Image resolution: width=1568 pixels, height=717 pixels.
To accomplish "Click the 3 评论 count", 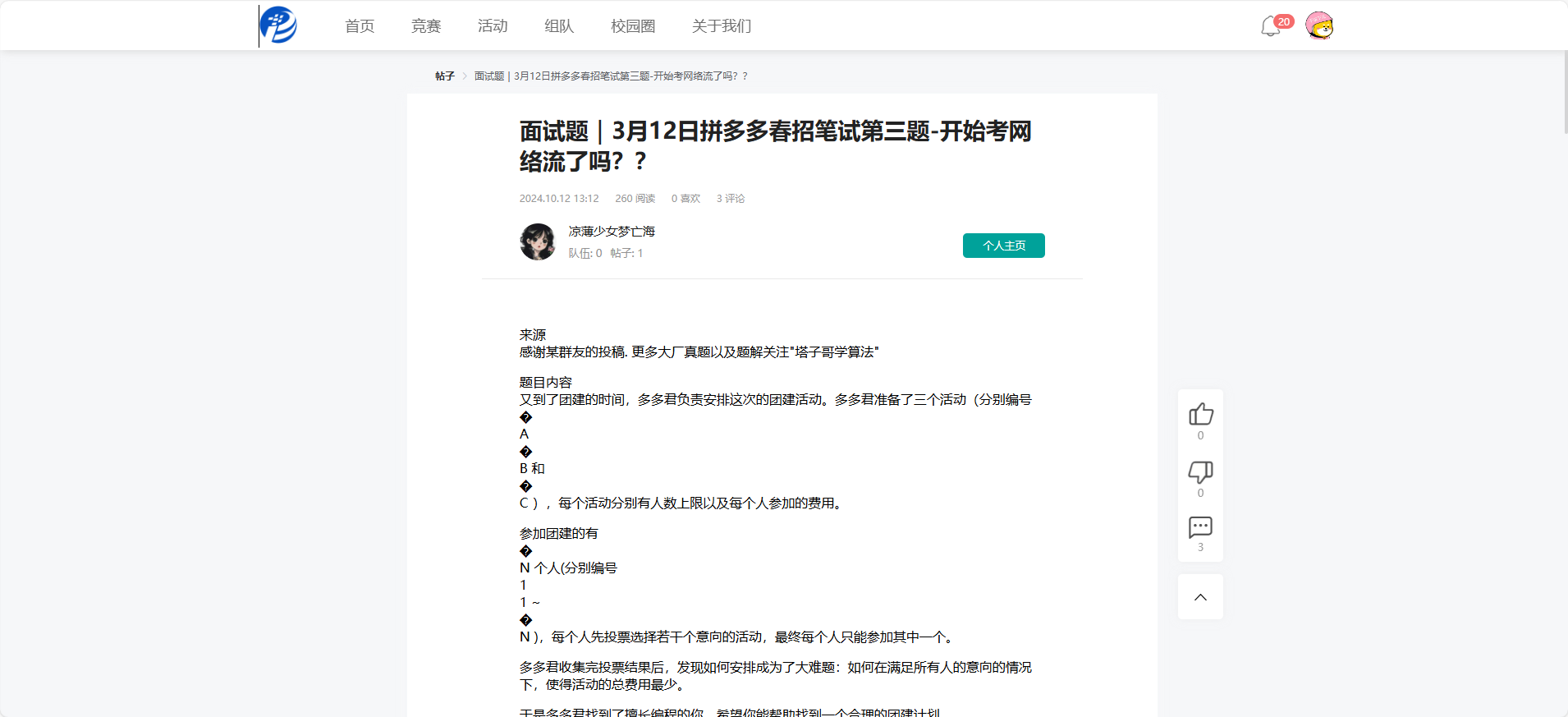I will click(x=731, y=199).
